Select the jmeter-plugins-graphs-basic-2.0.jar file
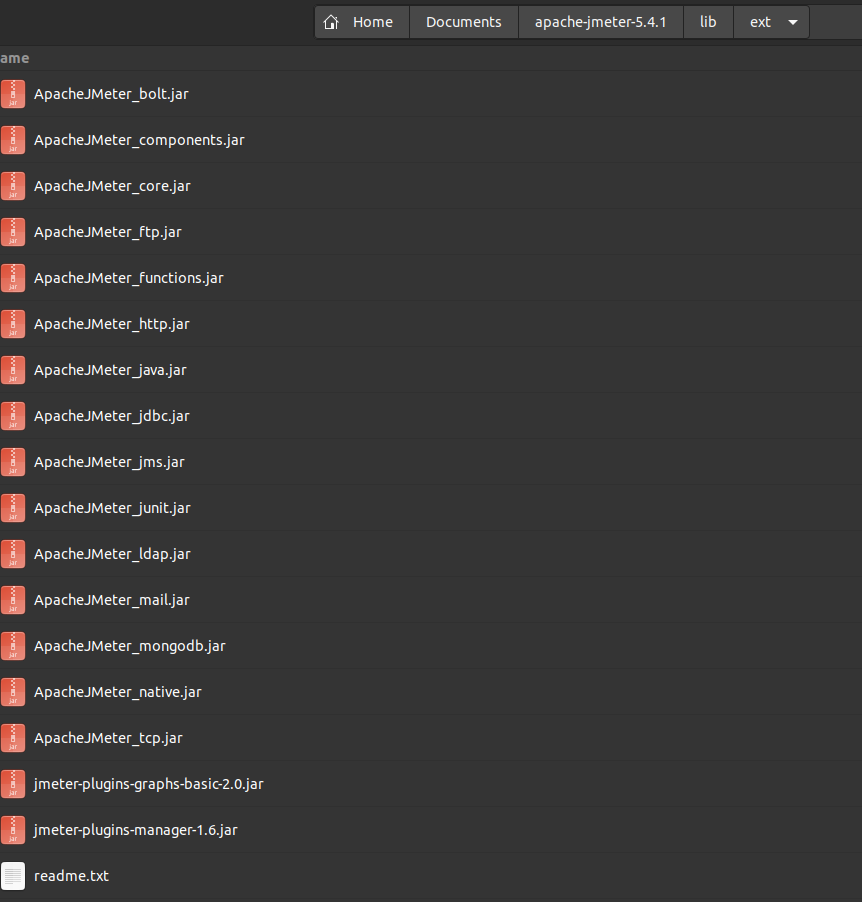862x902 pixels. 148,784
